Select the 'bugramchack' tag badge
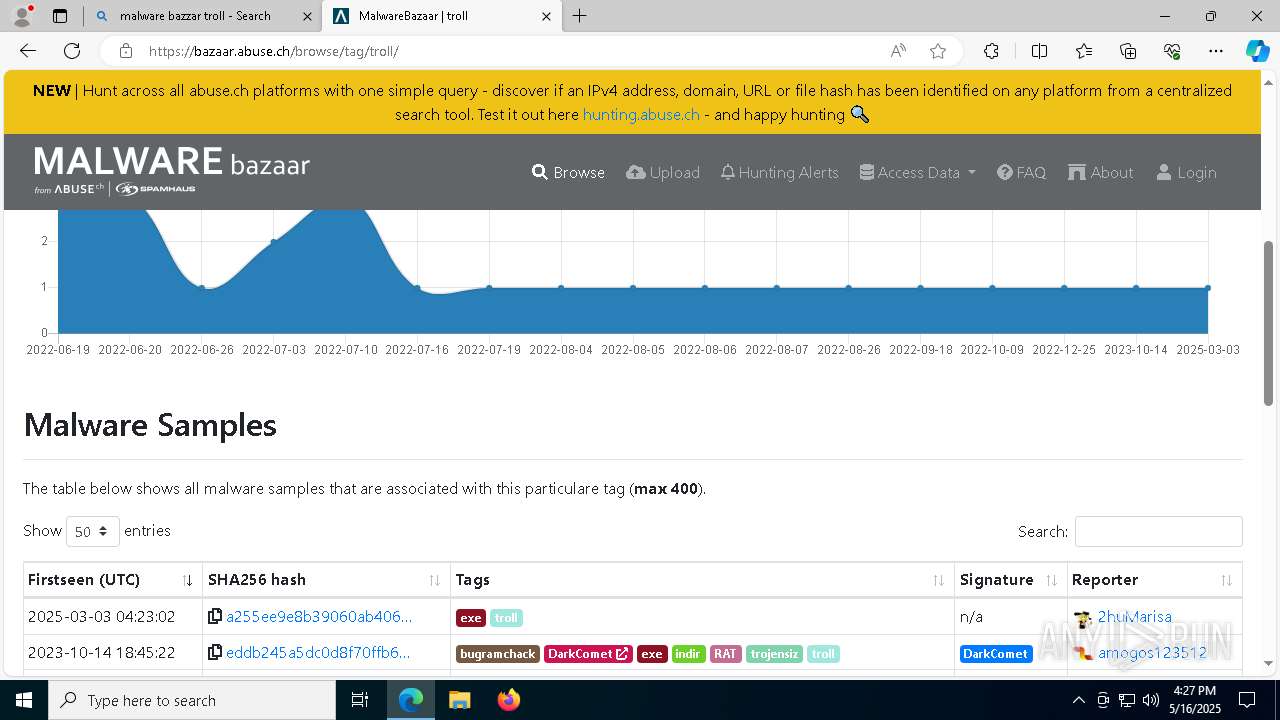Screen dimensions: 1280x720 [x=498, y=654]
